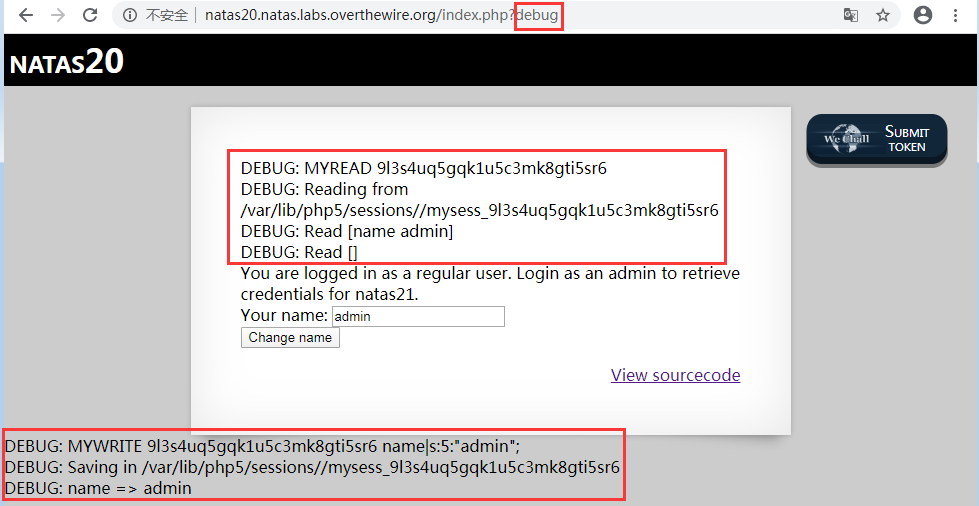Focus the Your name input field
This screenshot has width=979, height=506.
pos(418,316)
